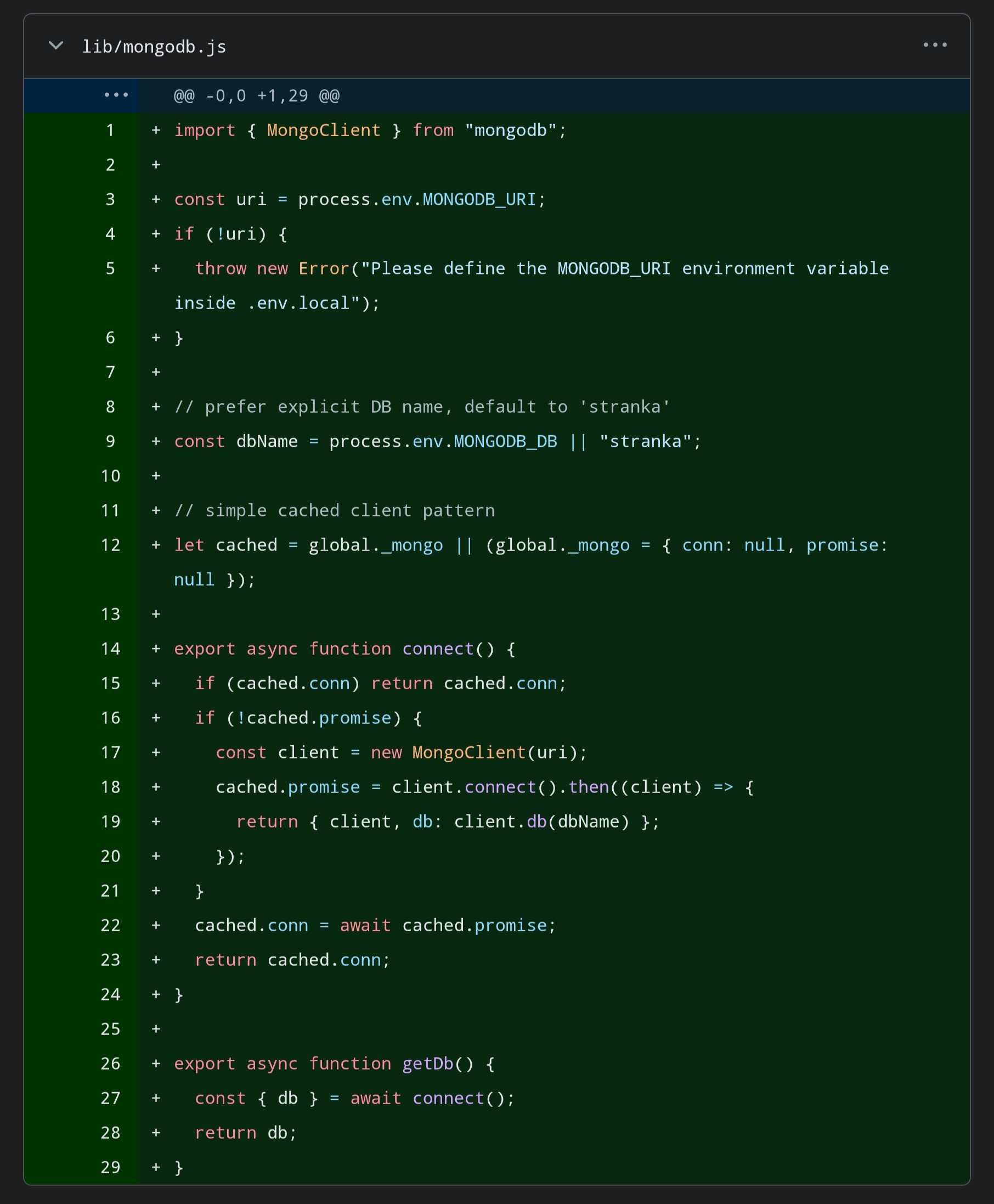The width and height of the screenshot is (994, 1204).
Task: Click the "connect" function name on line 14
Action: (x=438, y=649)
